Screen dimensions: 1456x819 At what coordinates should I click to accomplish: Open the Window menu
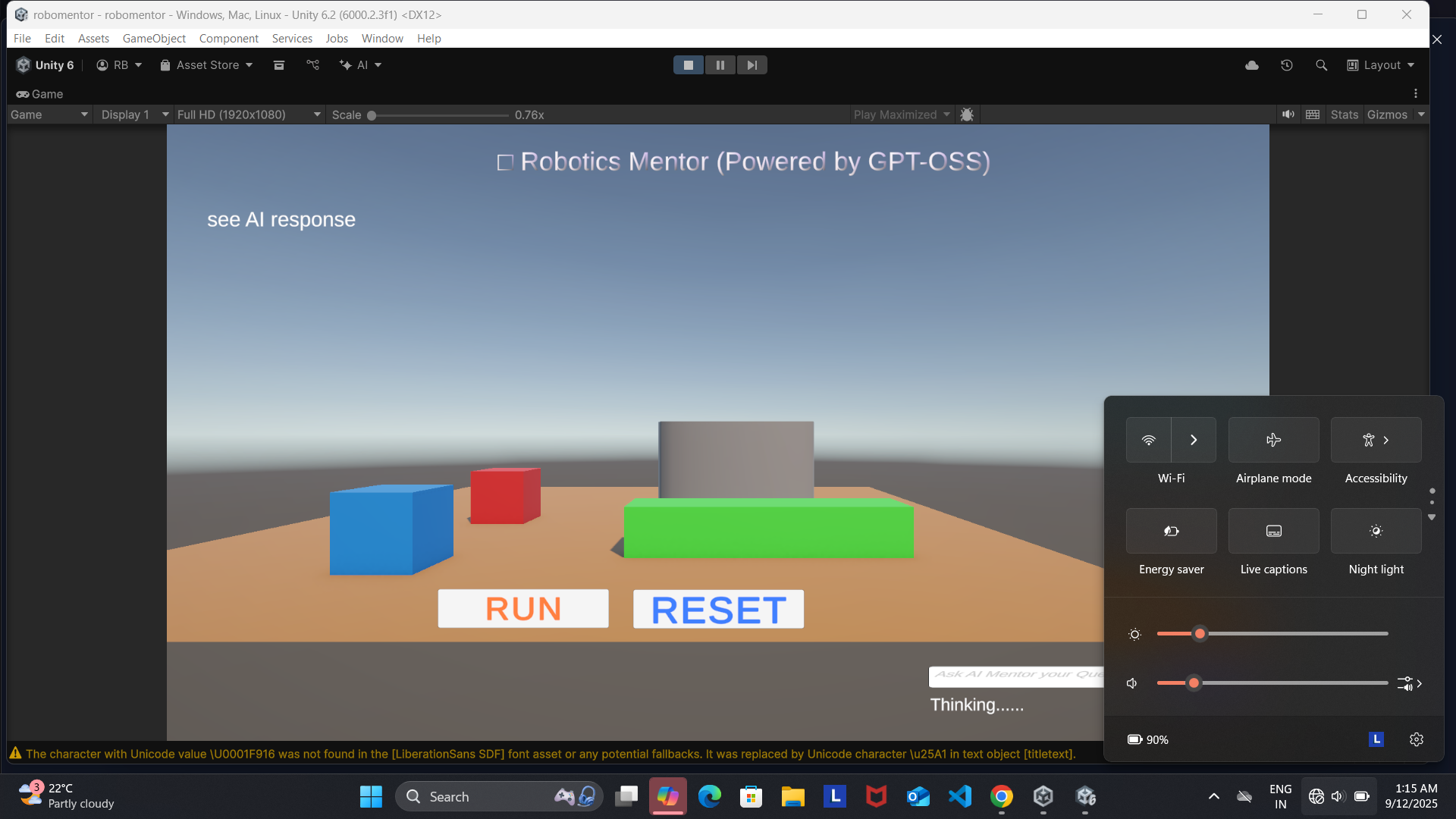382,39
